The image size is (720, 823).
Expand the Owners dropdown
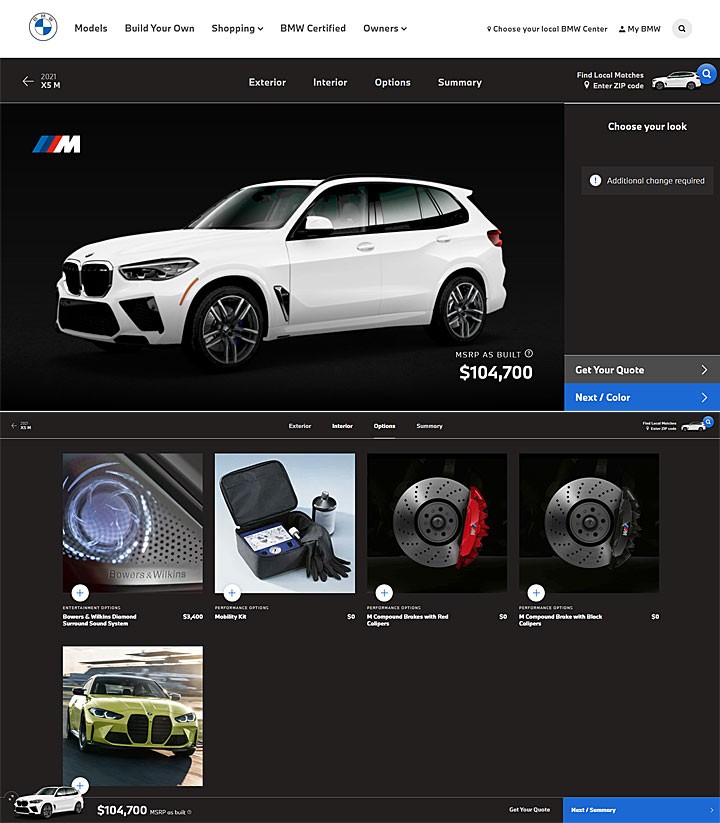(385, 28)
